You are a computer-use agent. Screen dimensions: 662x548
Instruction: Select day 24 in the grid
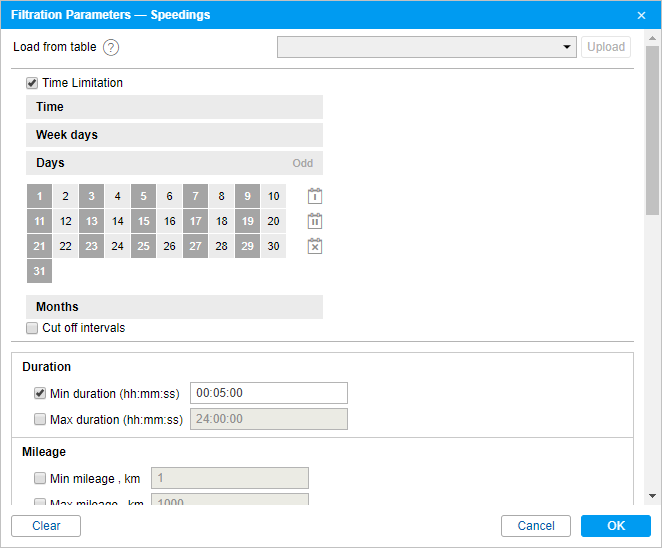[x=117, y=246]
